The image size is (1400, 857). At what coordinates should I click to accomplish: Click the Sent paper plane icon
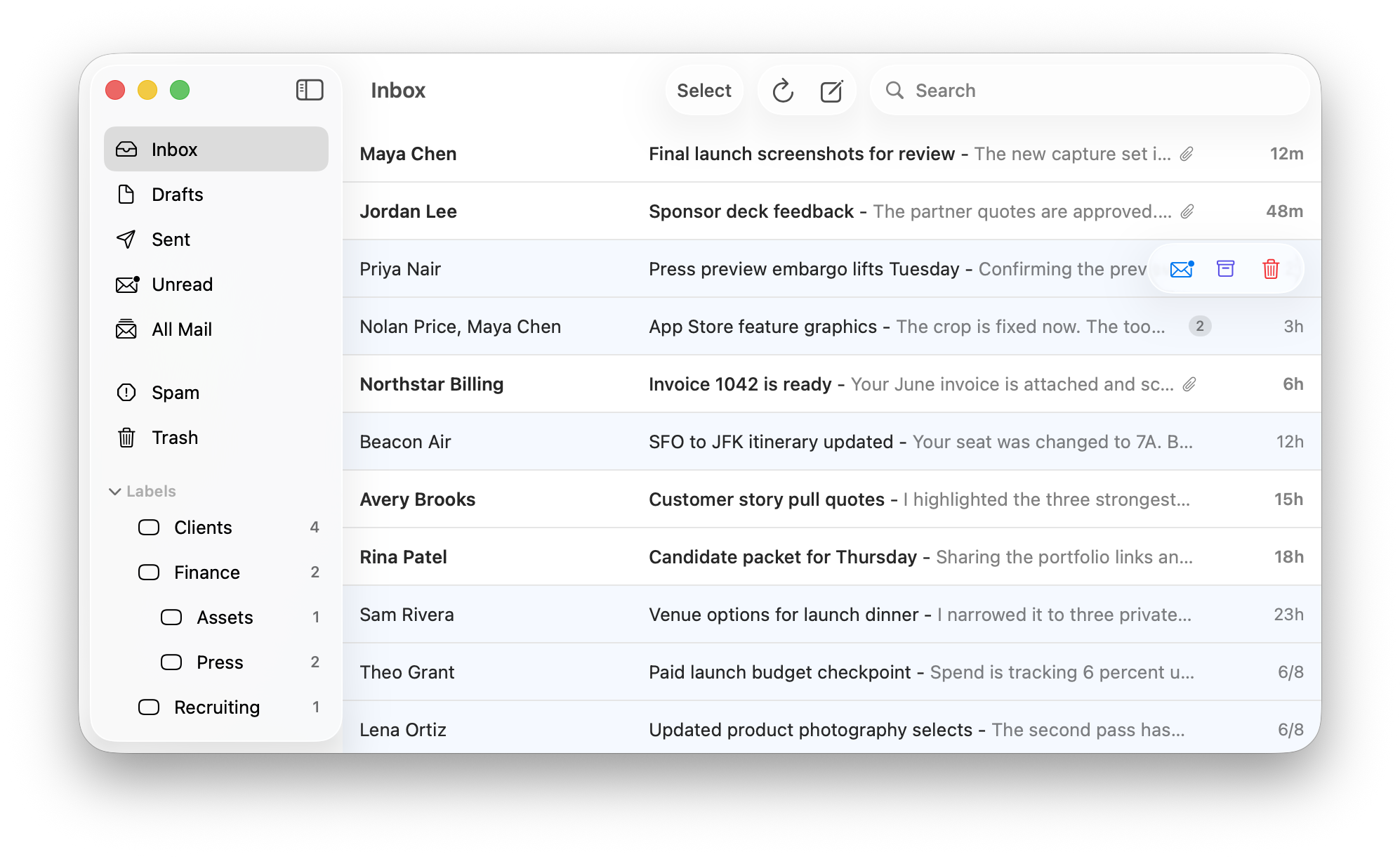126,240
